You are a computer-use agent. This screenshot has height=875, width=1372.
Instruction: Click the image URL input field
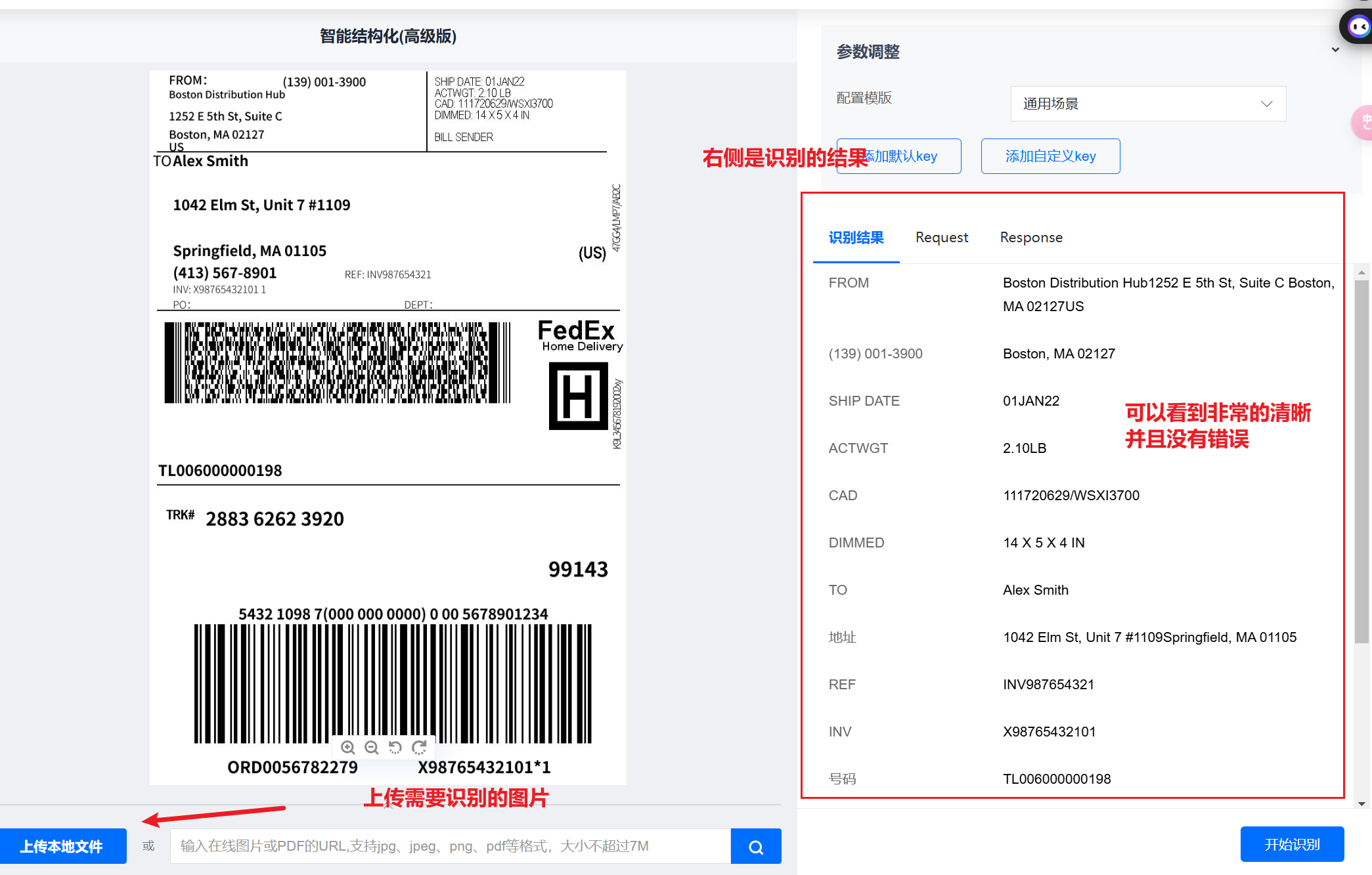(450, 847)
